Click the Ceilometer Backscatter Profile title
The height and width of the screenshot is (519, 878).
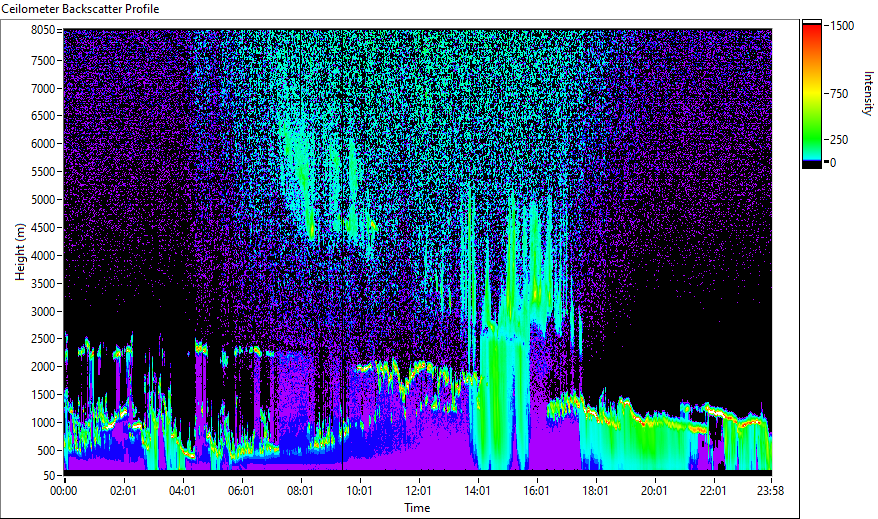[x=80, y=9]
